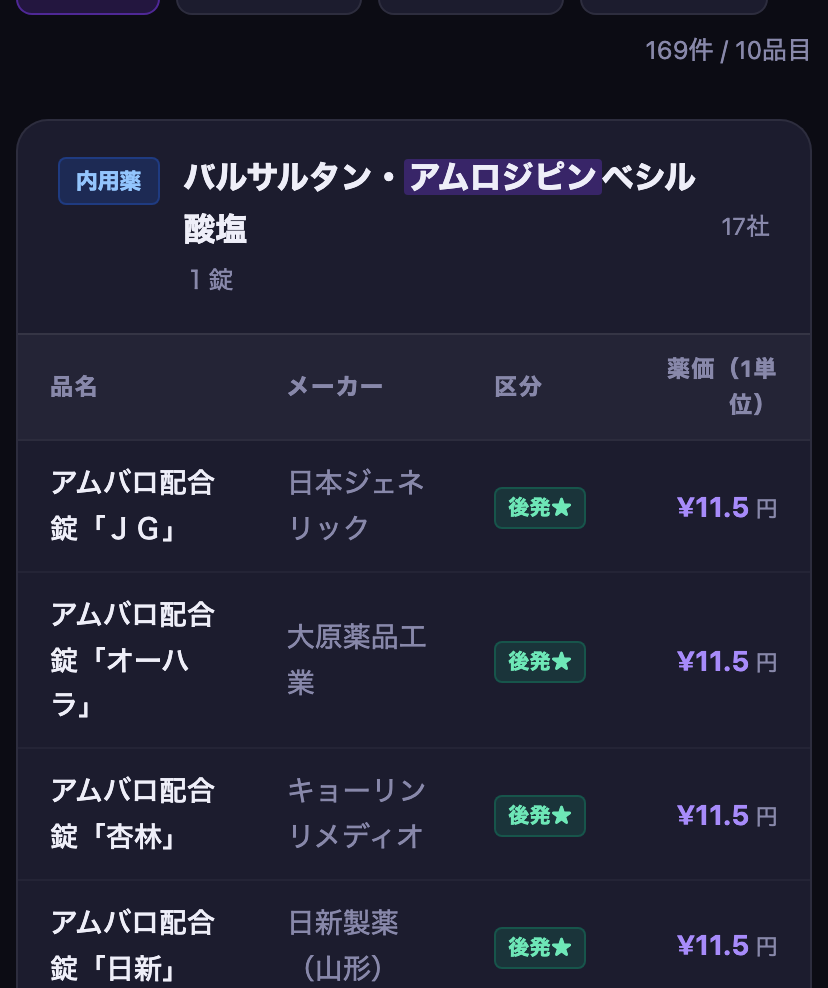Open アムバロ配合錠「日新」 product row
This screenshot has height=988, width=828.
click(x=414, y=934)
